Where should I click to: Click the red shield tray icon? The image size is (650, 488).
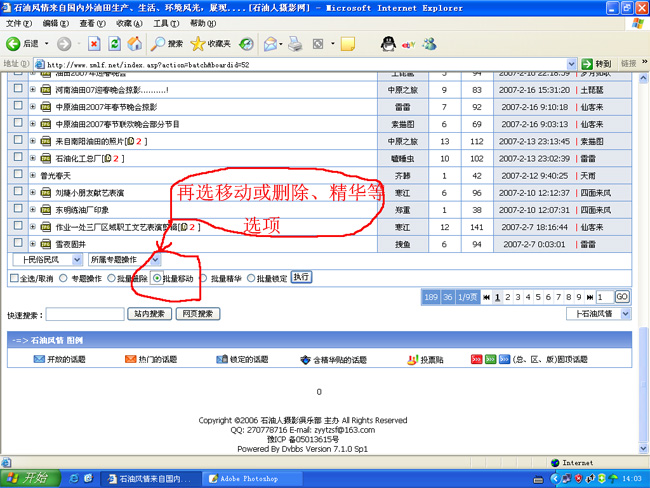578,478
